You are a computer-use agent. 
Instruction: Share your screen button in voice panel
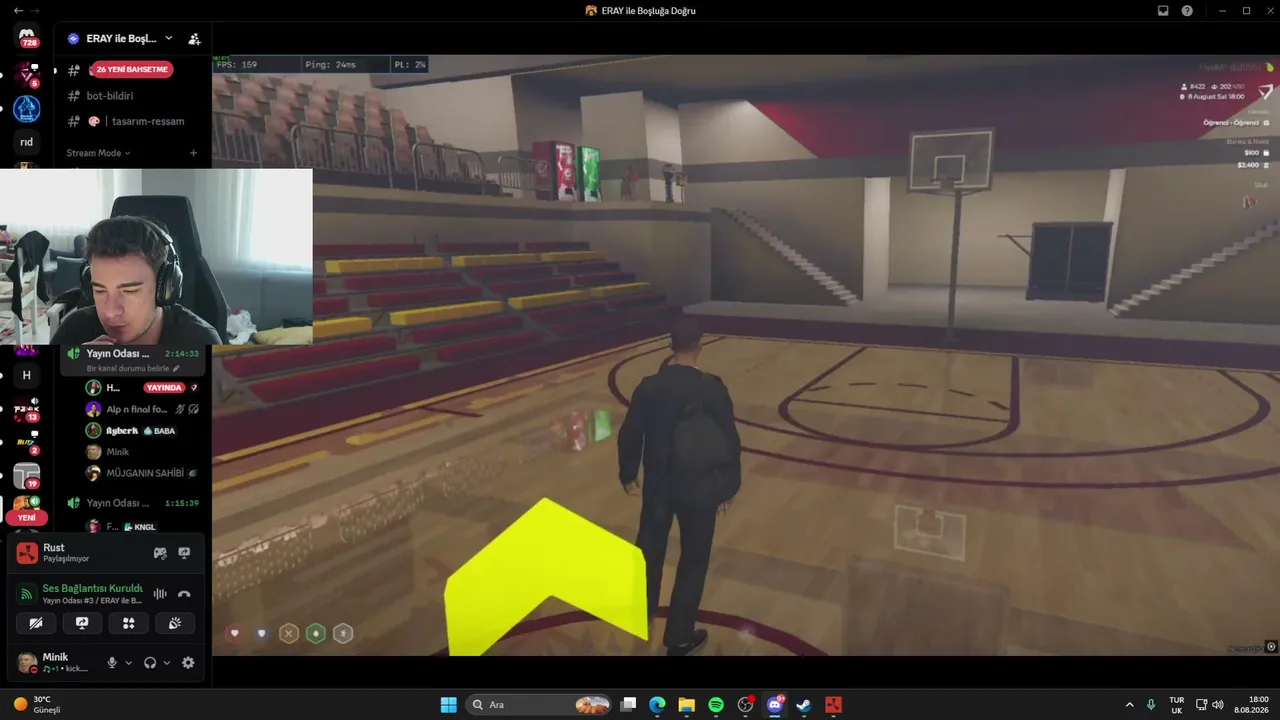coord(82,623)
